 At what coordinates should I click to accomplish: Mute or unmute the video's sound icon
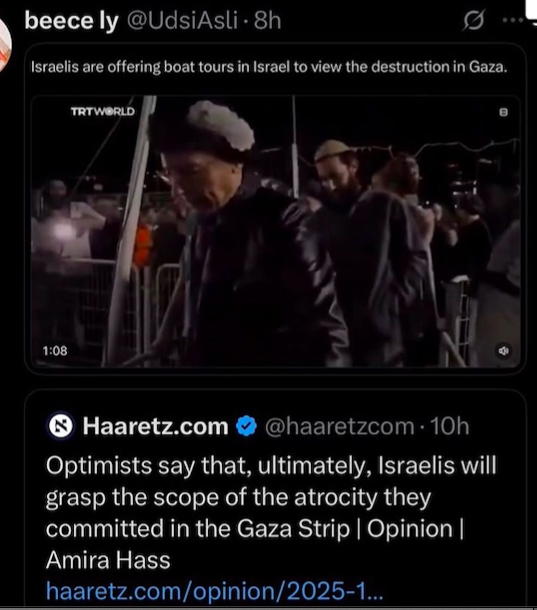(x=504, y=351)
